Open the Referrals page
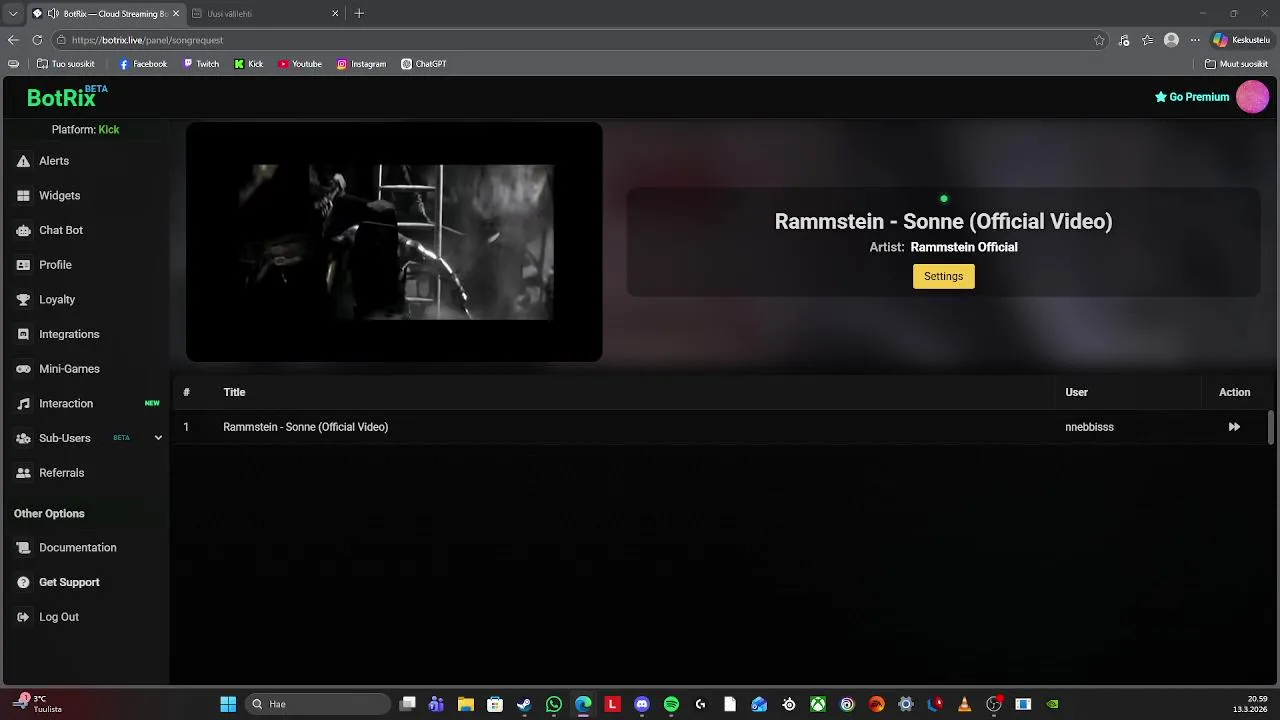 (61, 473)
